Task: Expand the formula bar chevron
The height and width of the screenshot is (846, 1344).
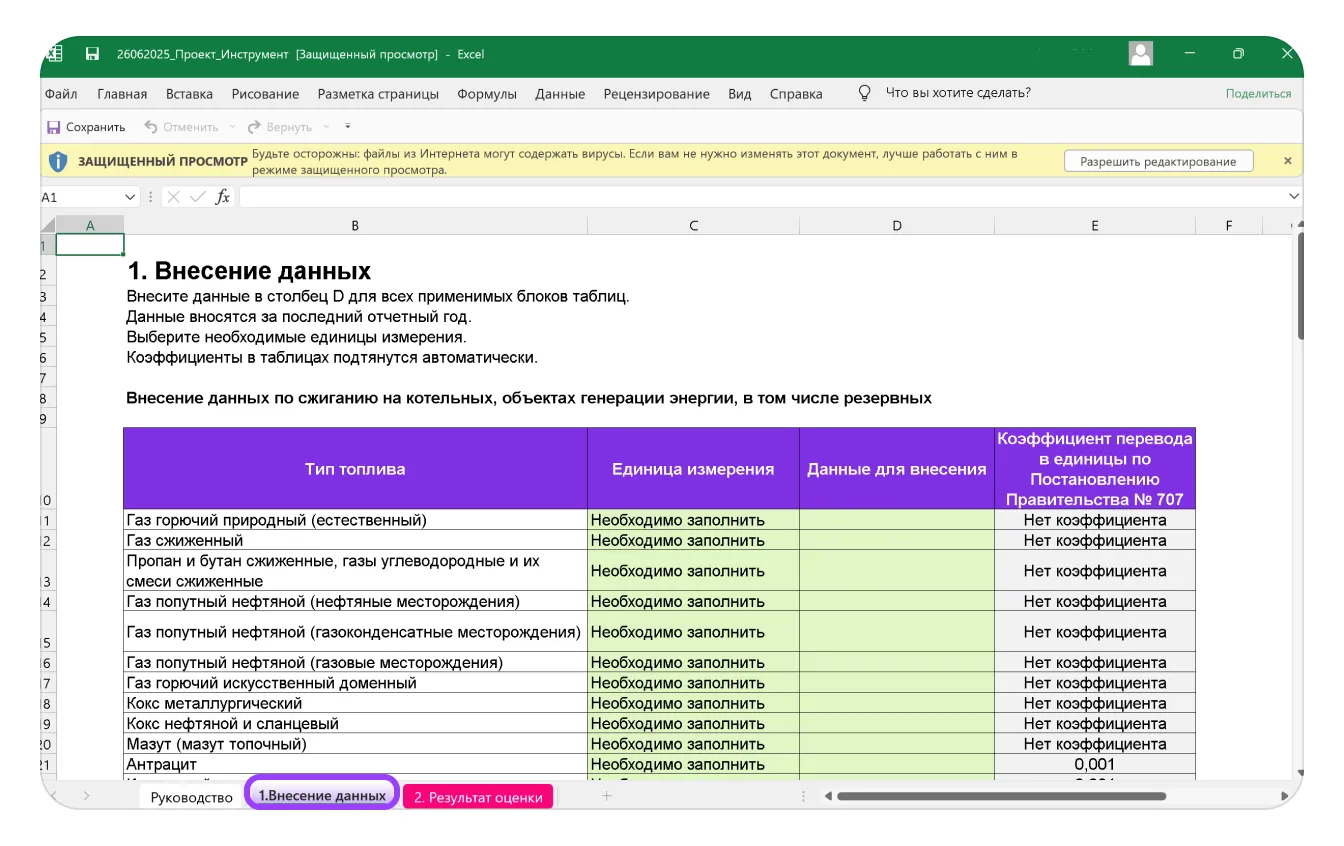Action: pyautogui.click(x=1294, y=197)
